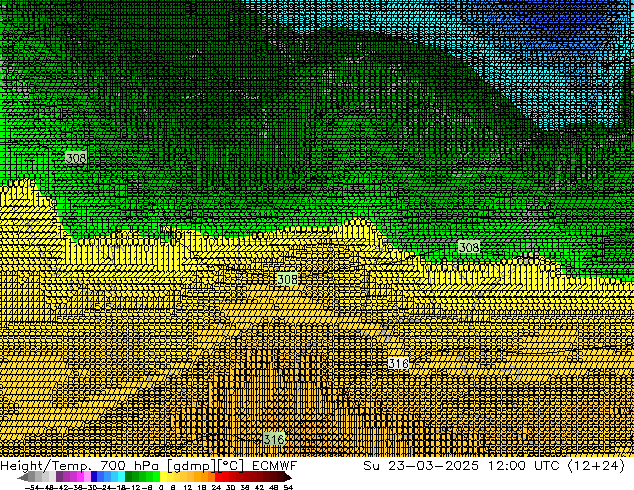Click the '(12+24)' forecast offset text

pos(596,466)
